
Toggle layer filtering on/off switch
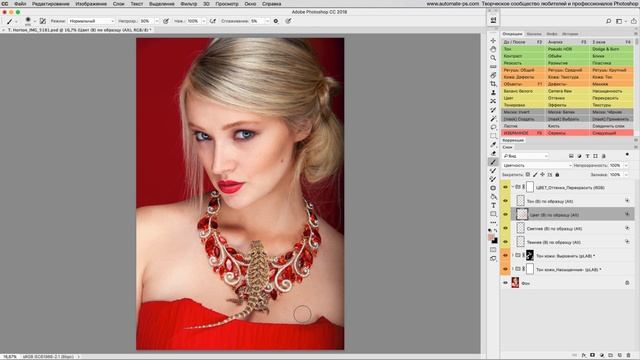[627, 155]
